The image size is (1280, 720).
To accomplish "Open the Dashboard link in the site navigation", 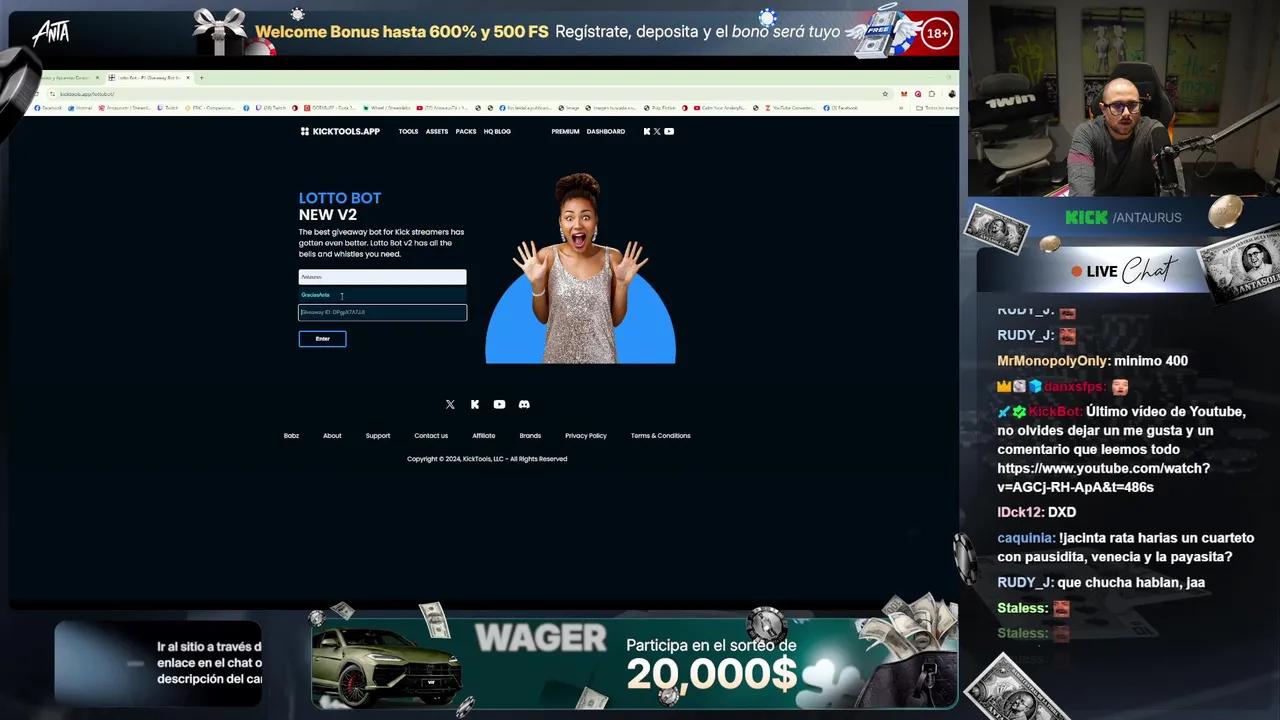I will coord(606,131).
